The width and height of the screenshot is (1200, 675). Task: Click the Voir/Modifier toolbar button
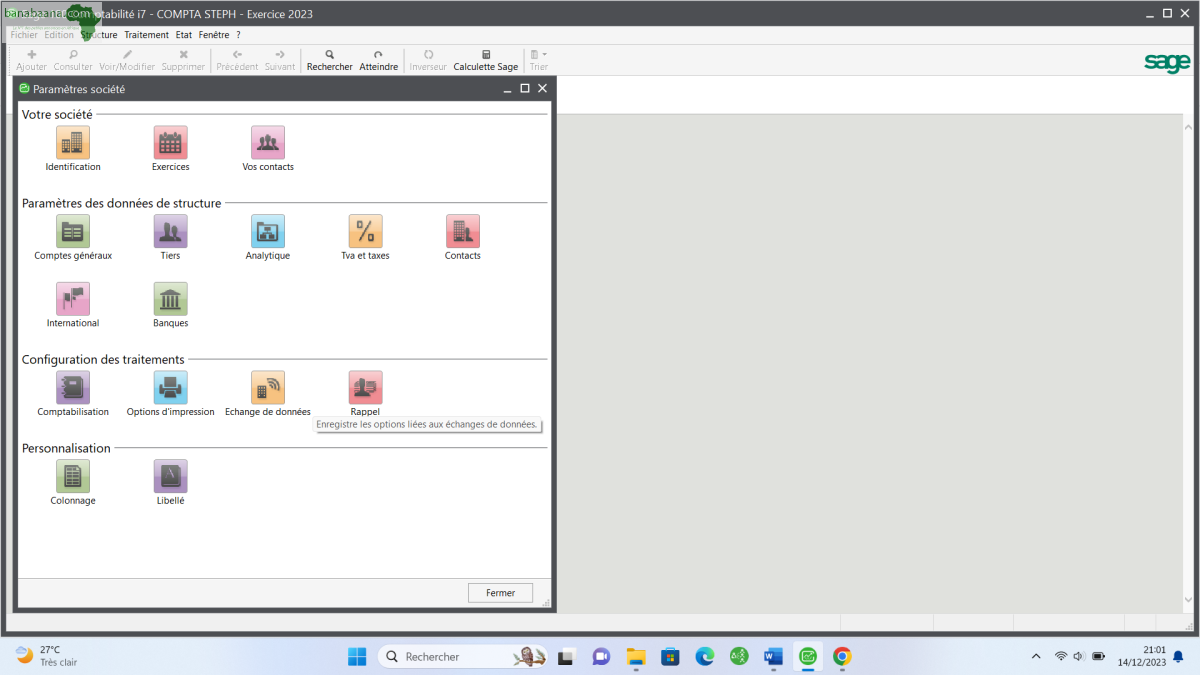[127, 60]
